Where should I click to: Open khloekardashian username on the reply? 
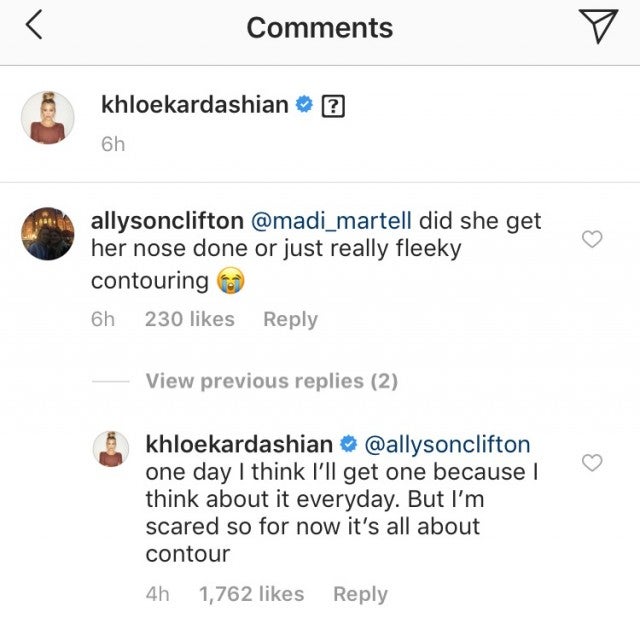[x=239, y=443]
